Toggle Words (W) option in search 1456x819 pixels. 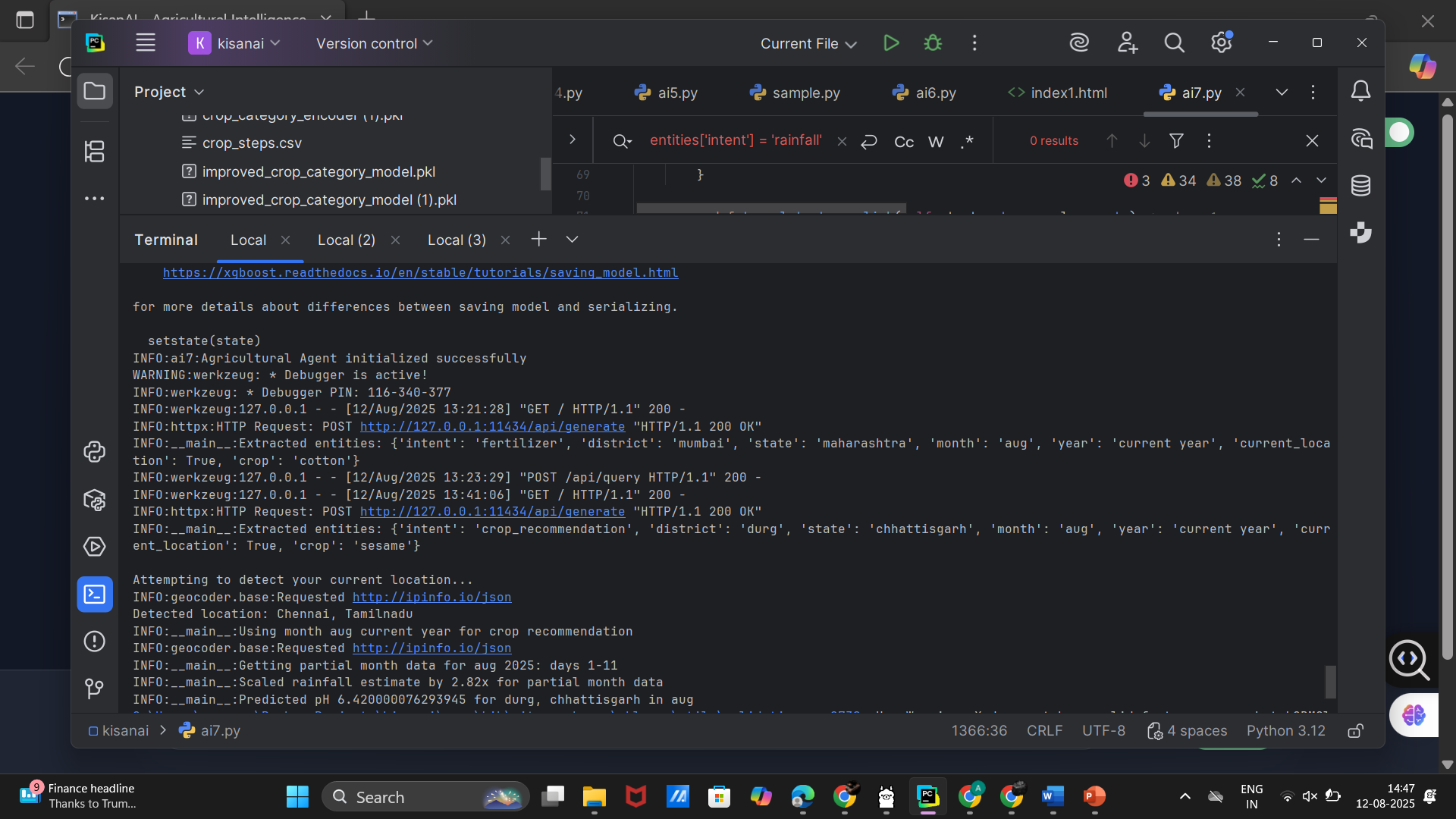(x=936, y=142)
